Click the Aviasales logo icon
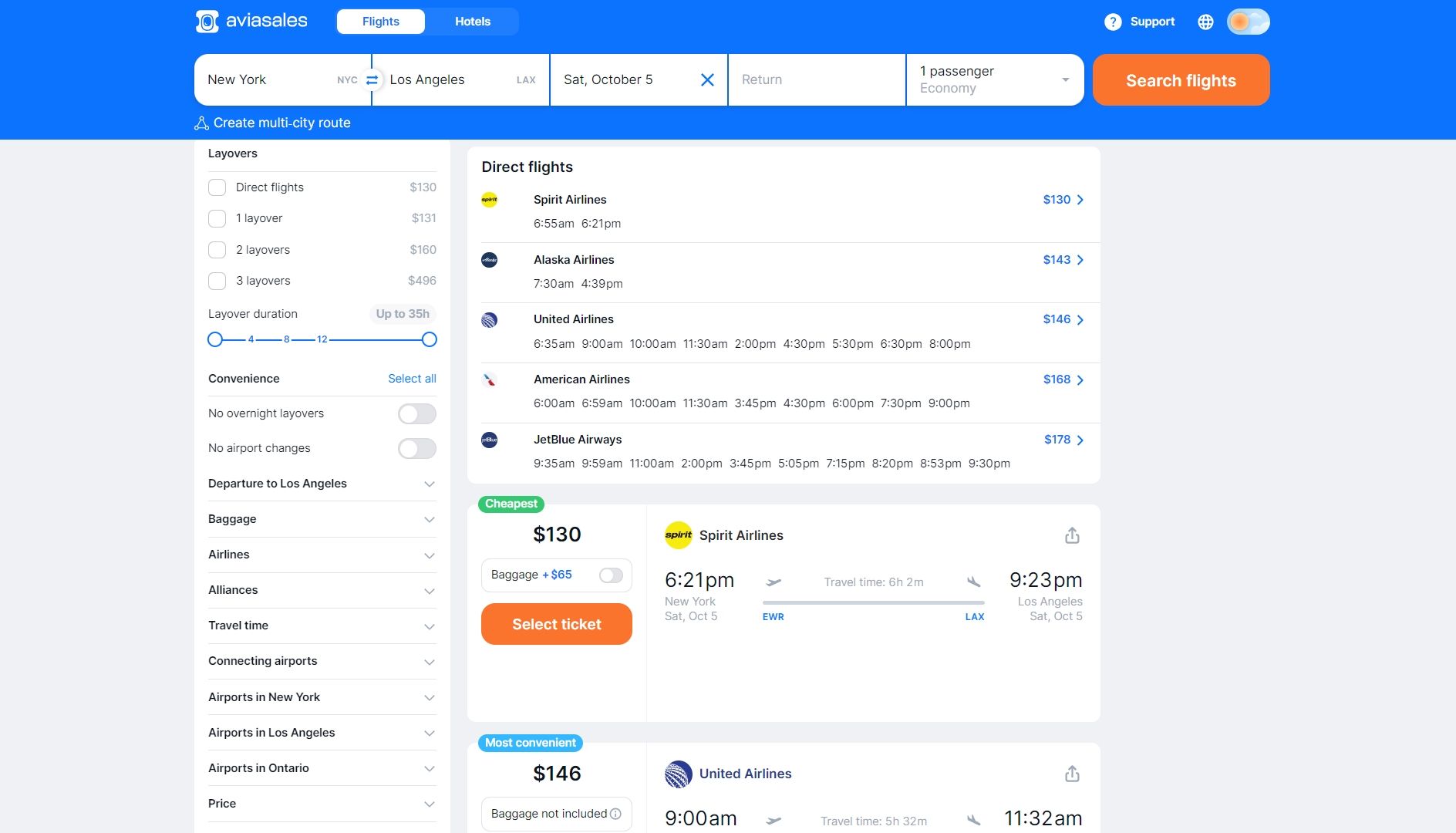The image size is (1456, 833). coord(207,22)
